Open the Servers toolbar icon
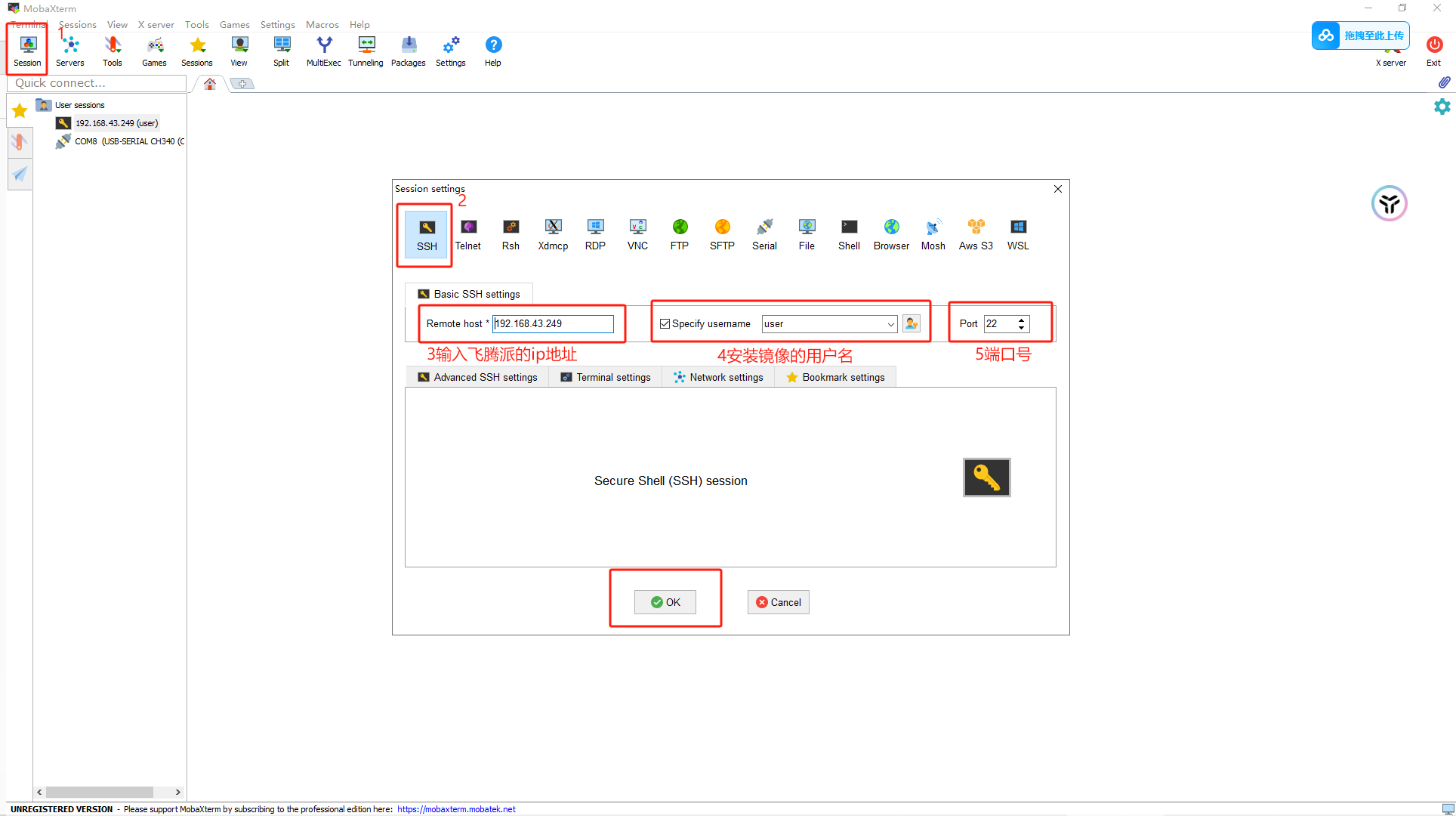This screenshot has height=816, width=1456. 70,51
